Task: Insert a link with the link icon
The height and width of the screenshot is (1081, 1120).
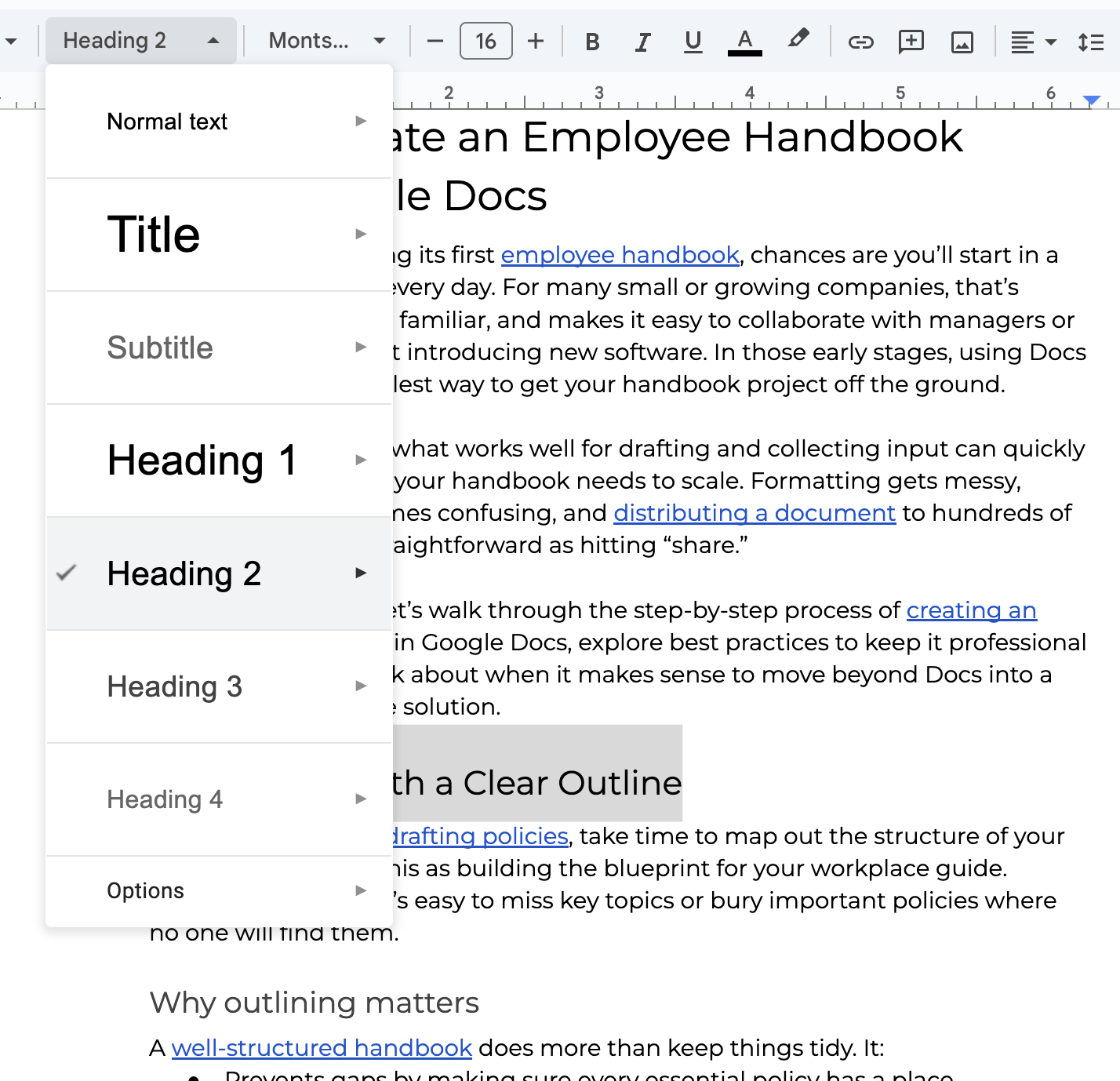Action: point(860,42)
